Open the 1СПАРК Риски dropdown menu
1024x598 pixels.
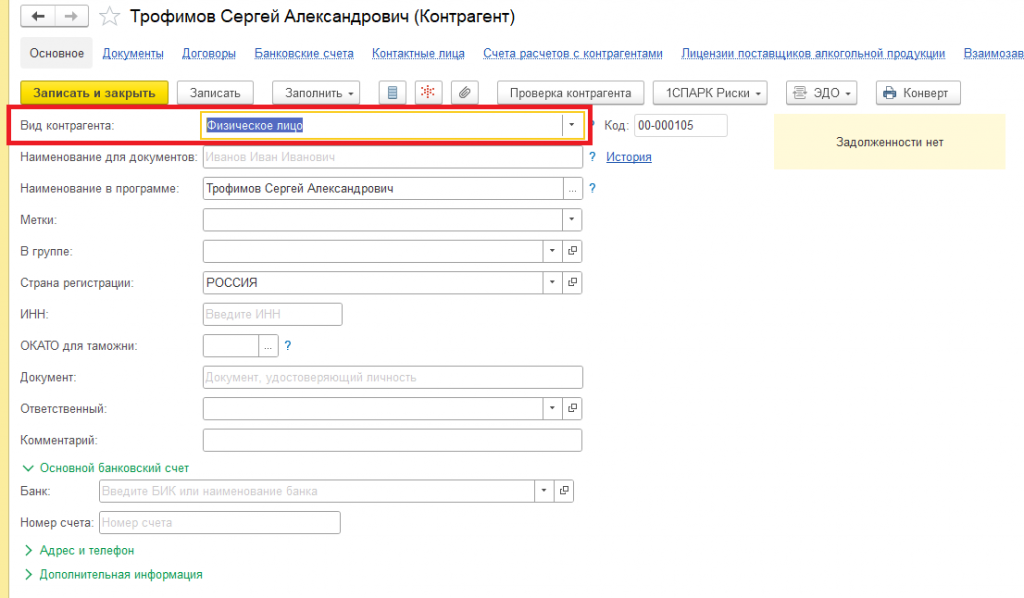711,93
